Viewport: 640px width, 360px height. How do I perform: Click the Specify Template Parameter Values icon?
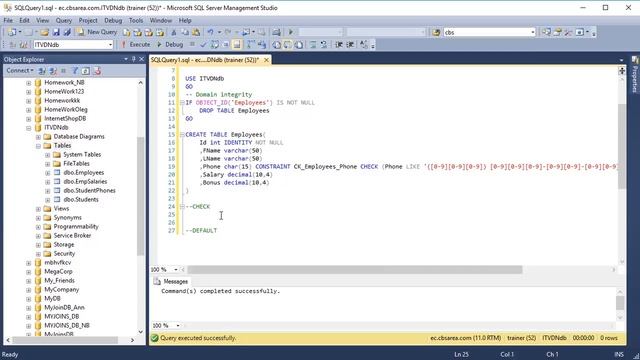click(x=363, y=44)
